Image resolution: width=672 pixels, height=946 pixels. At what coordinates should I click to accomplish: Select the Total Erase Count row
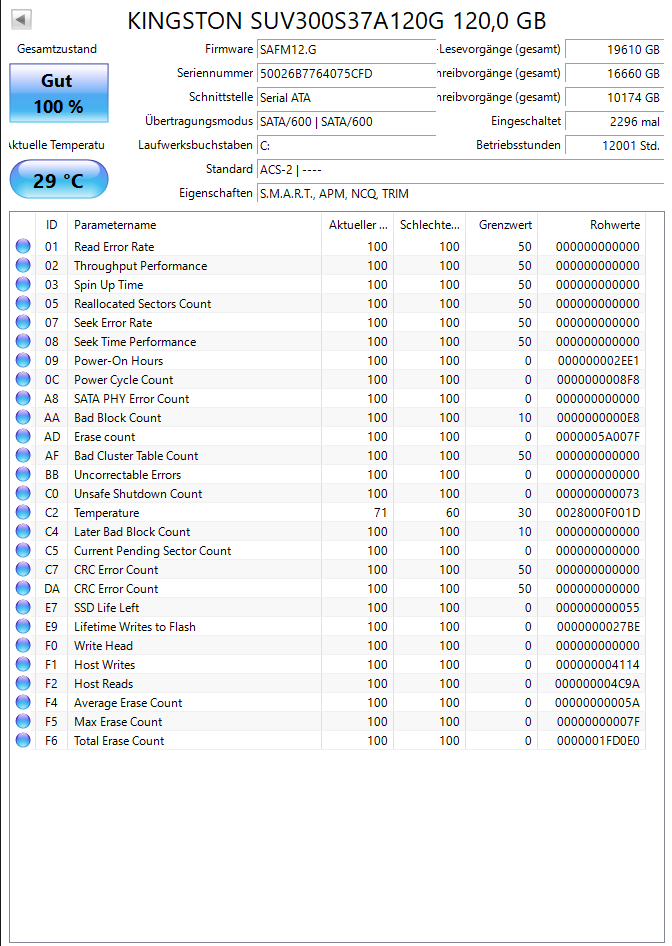(x=328, y=740)
